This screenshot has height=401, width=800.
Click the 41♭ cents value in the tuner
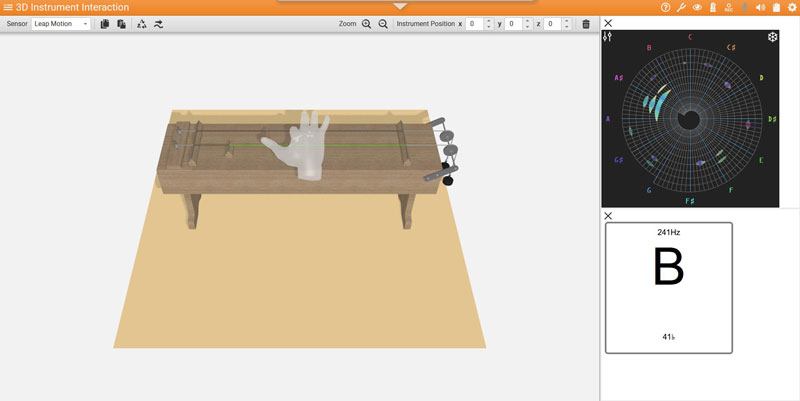pyautogui.click(x=668, y=337)
